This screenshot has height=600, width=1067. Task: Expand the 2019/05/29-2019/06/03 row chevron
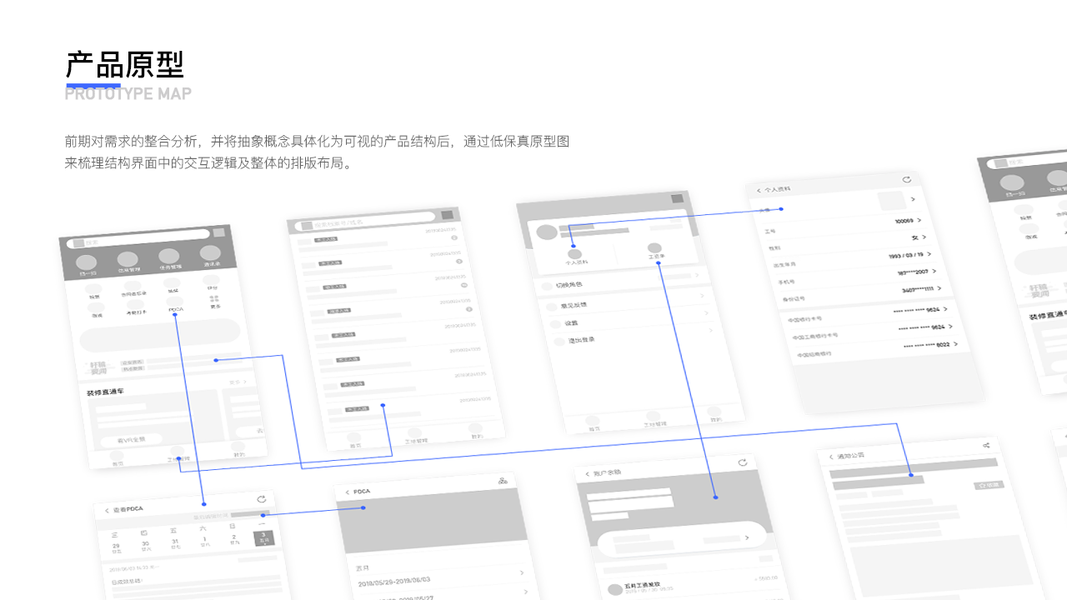(x=522, y=573)
